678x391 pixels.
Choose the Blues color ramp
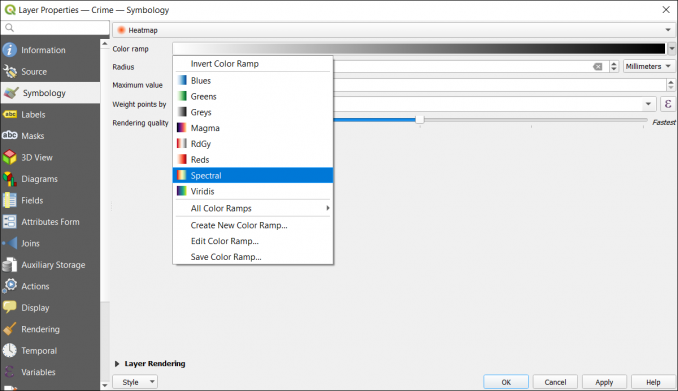(253, 80)
